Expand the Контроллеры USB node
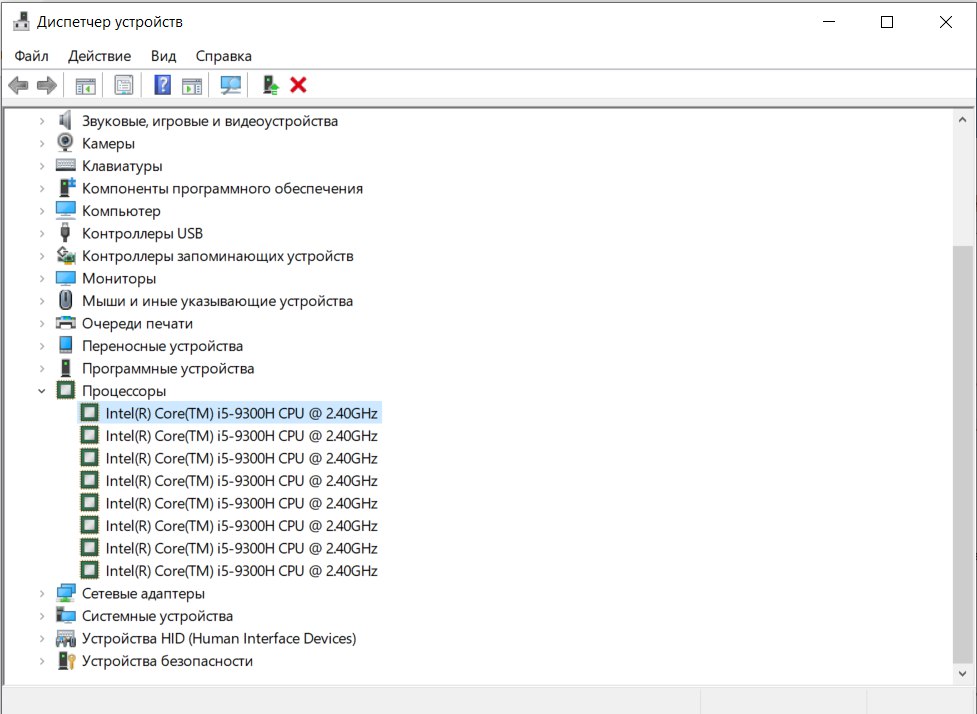The image size is (977, 714). click(42, 234)
